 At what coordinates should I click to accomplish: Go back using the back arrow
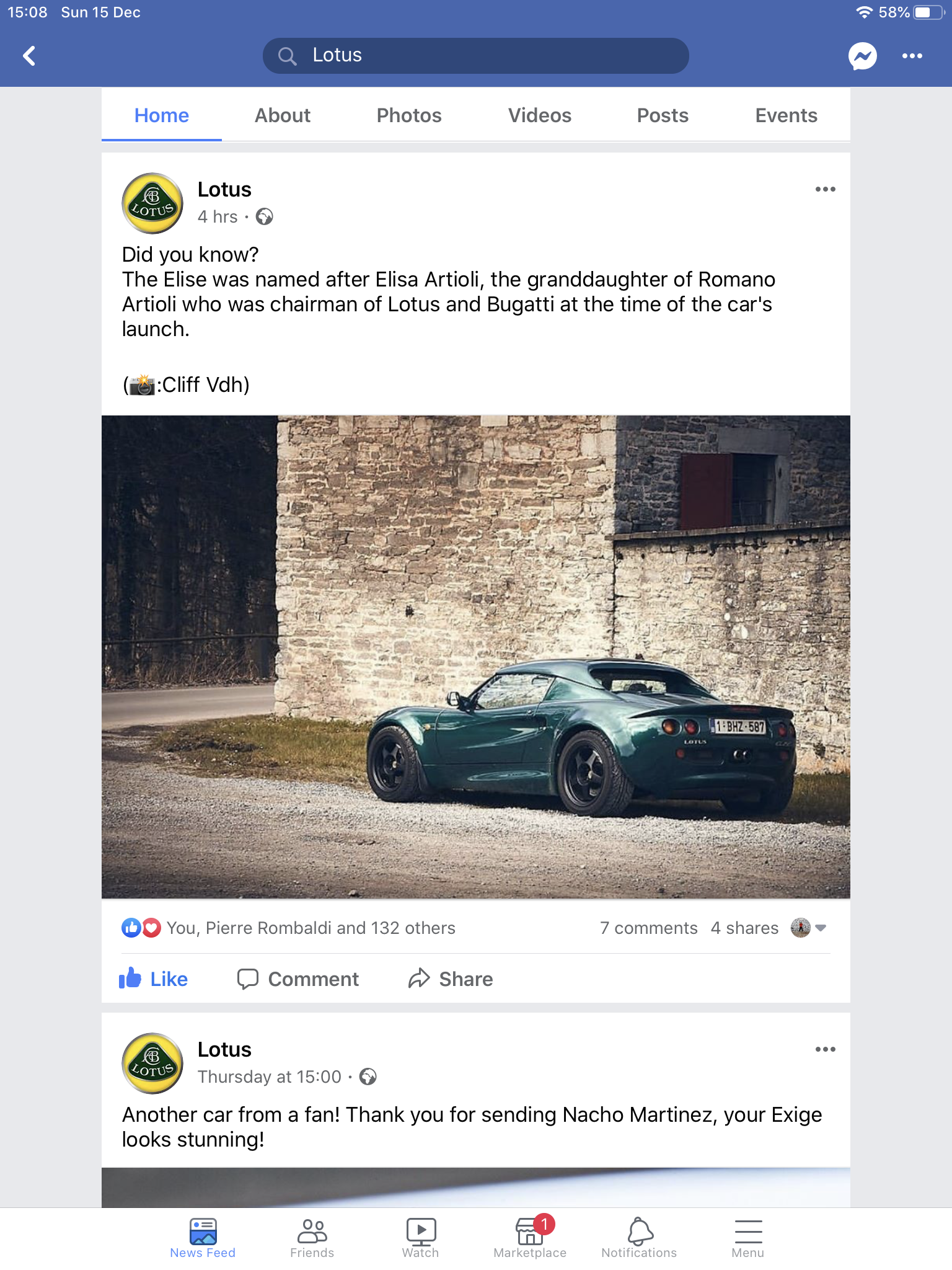[x=29, y=56]
